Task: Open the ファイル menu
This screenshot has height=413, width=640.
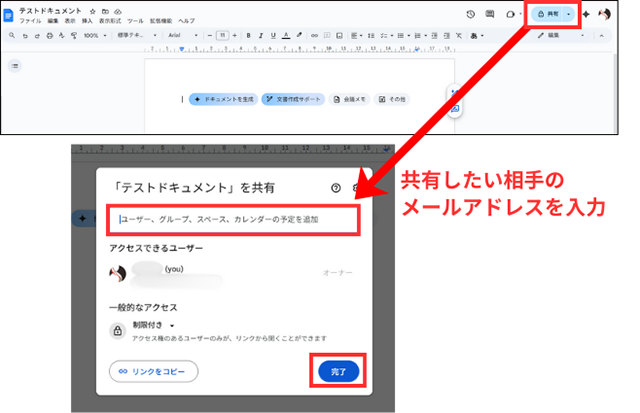Action: (29, 21)
